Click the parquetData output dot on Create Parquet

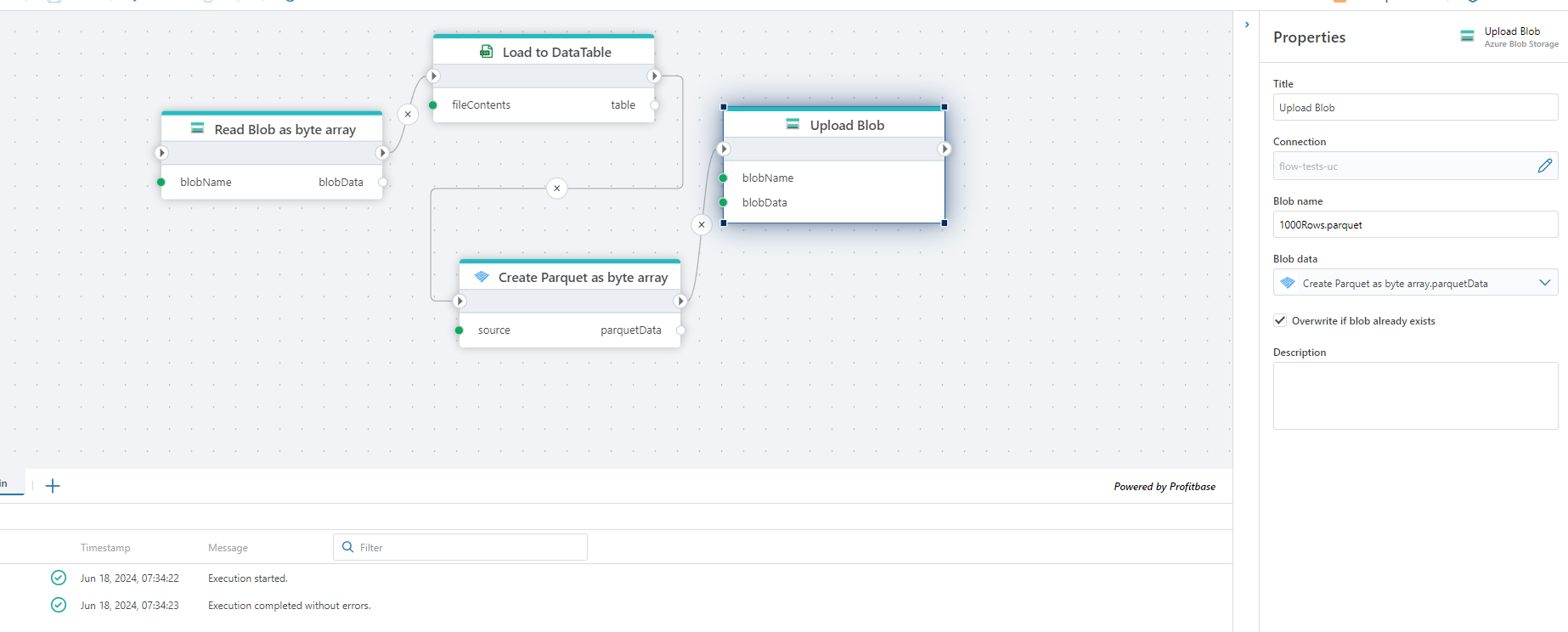(x=680, y=330)
